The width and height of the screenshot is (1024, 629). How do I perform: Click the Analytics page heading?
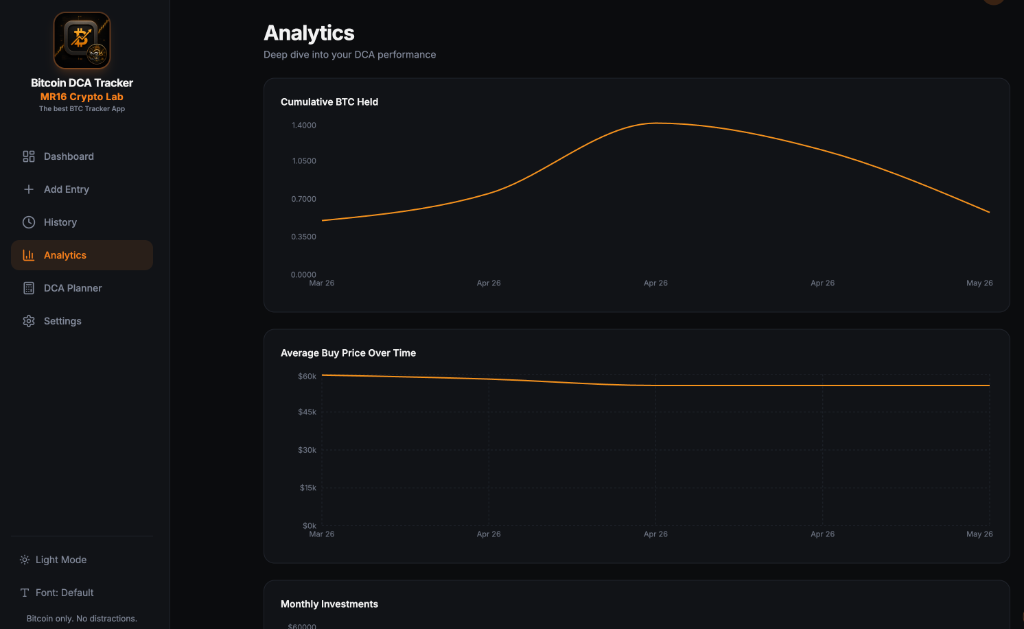[x=309, y=33]
